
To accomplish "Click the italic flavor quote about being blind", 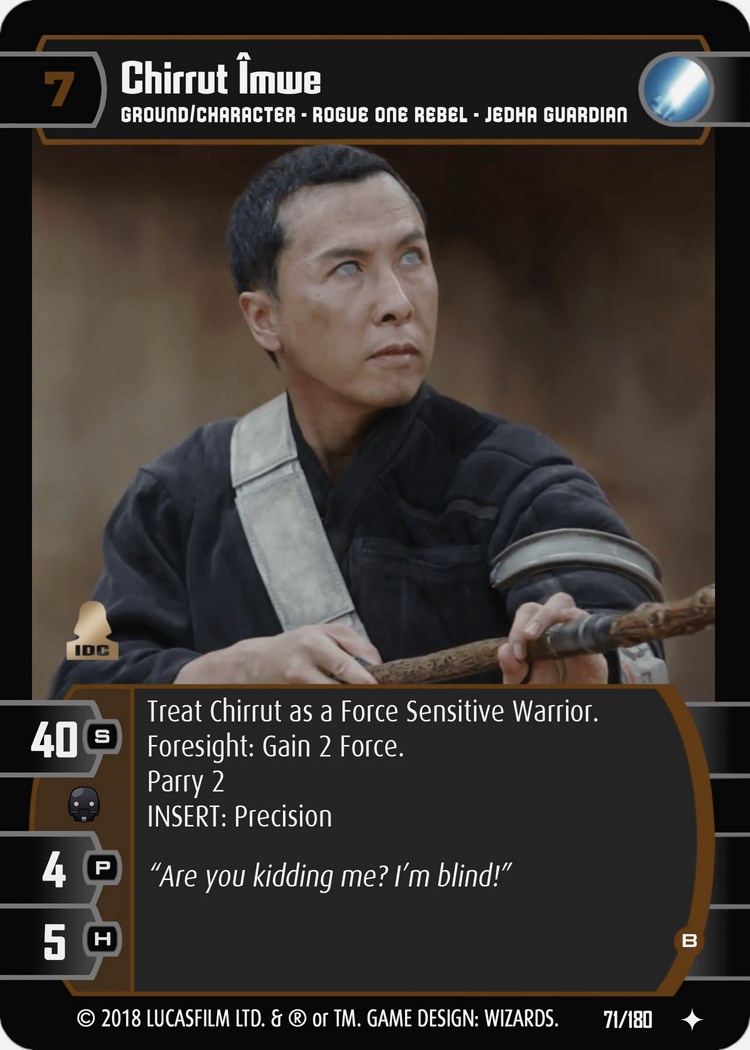I will point(331,876).
